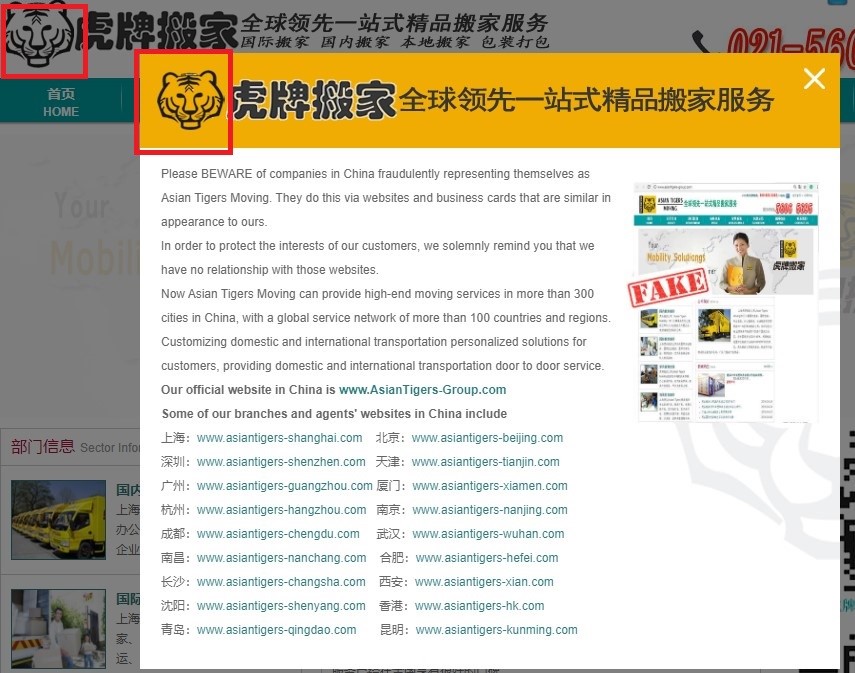Click the packing boxes thumbnail in background page
The width and height of the screenshot is (855, 673).
tap(58, 629)
